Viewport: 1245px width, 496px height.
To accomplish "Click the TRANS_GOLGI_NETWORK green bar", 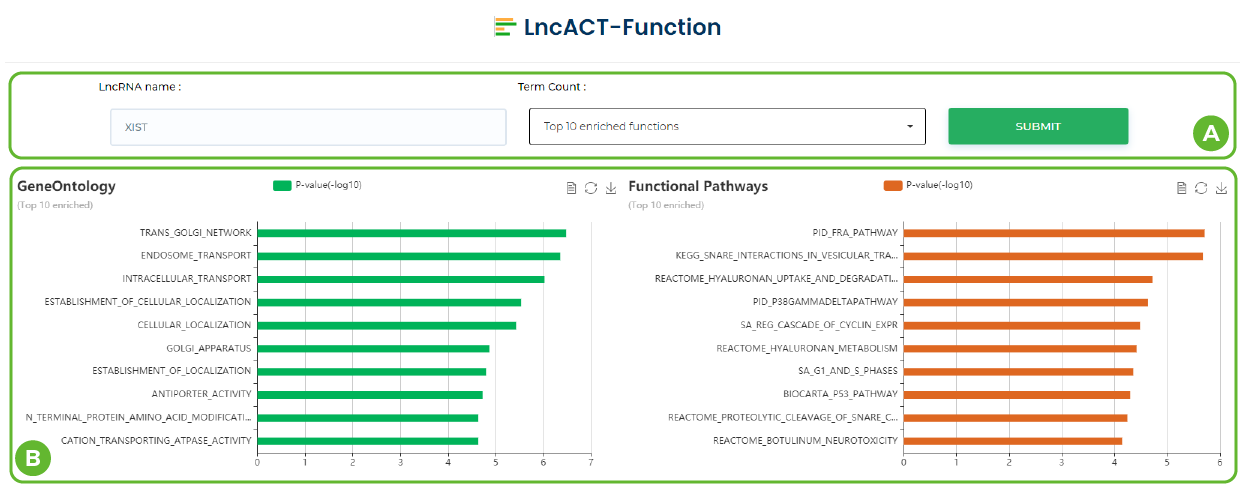I will (x=411, y=233).
